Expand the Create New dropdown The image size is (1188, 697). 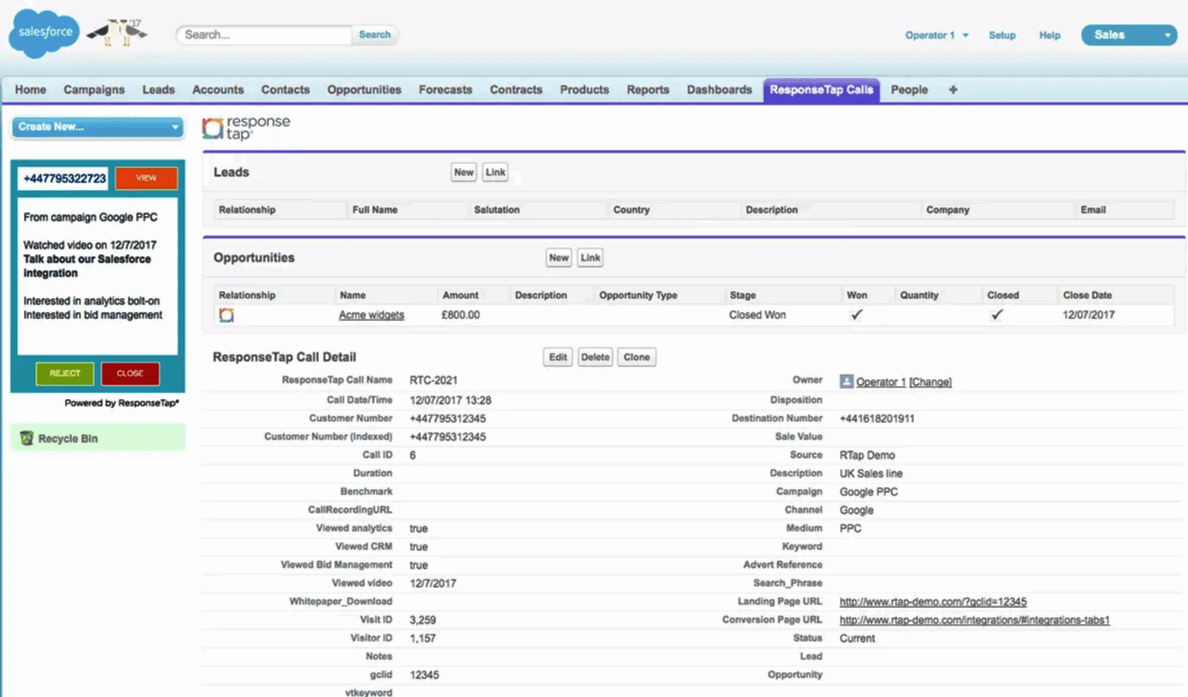pyautogui.click(x=97, y=127)
